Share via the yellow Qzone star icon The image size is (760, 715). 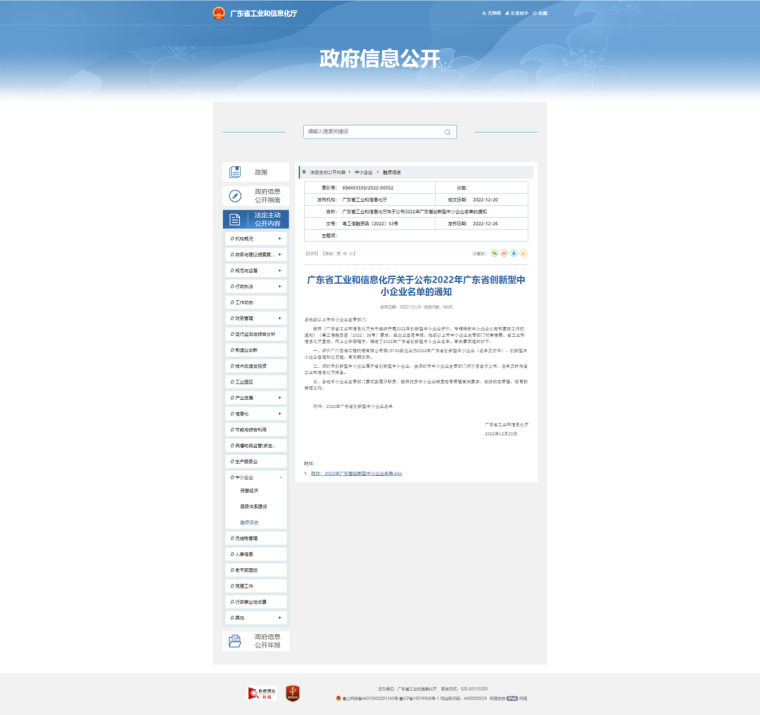click(x=523, y=254)
